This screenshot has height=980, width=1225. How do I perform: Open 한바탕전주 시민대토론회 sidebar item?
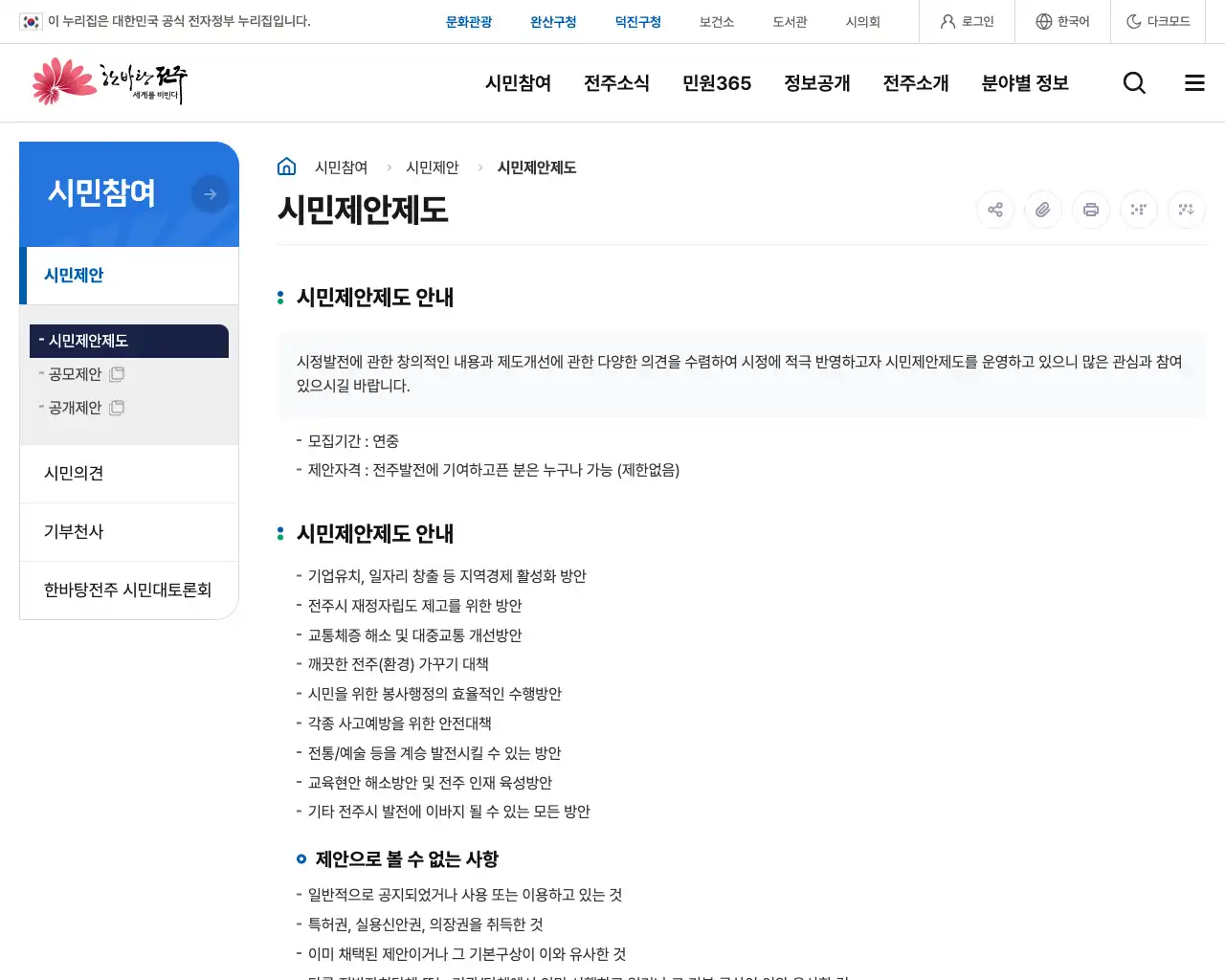[x=129, y=590]
